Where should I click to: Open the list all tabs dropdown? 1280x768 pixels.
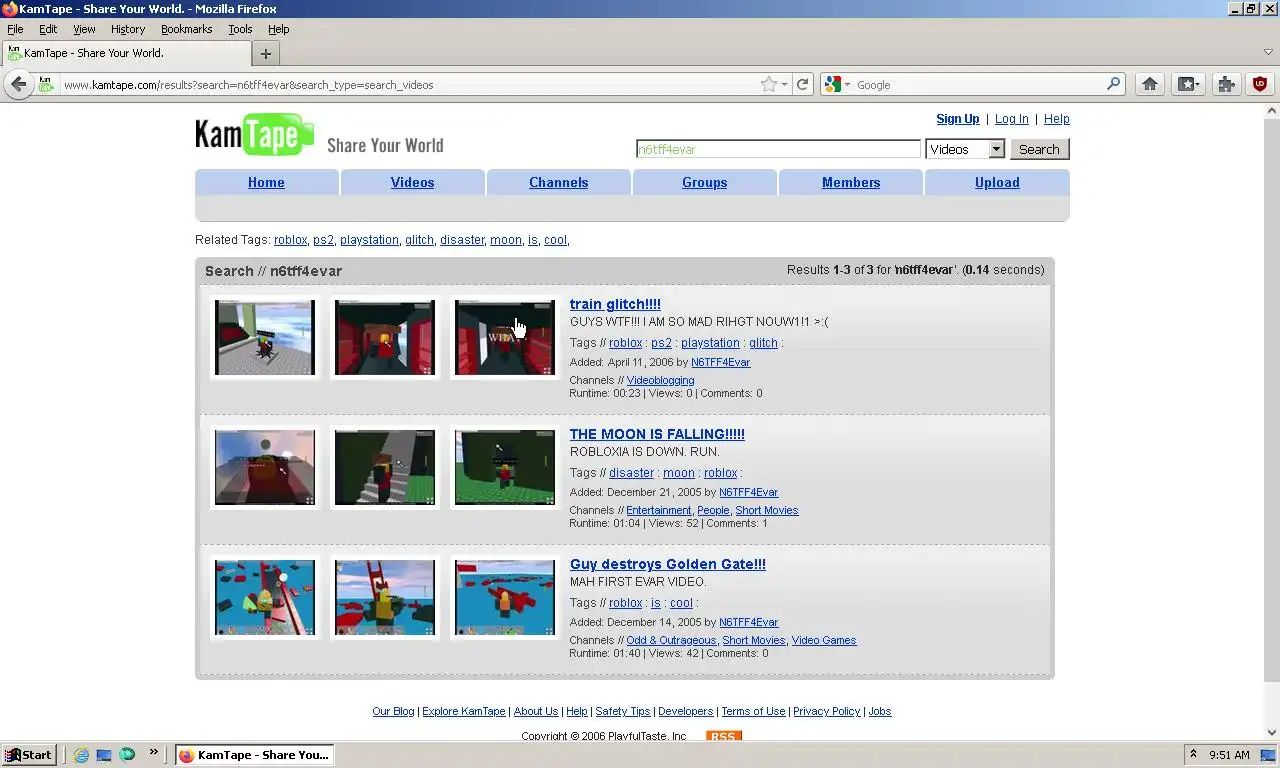pos(1268,52)
